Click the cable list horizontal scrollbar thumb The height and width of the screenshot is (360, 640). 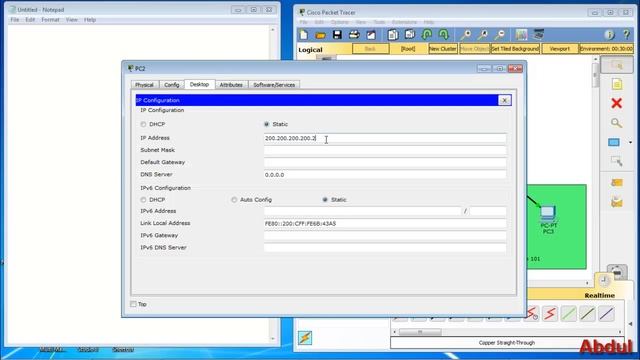(x=420, y=332)
